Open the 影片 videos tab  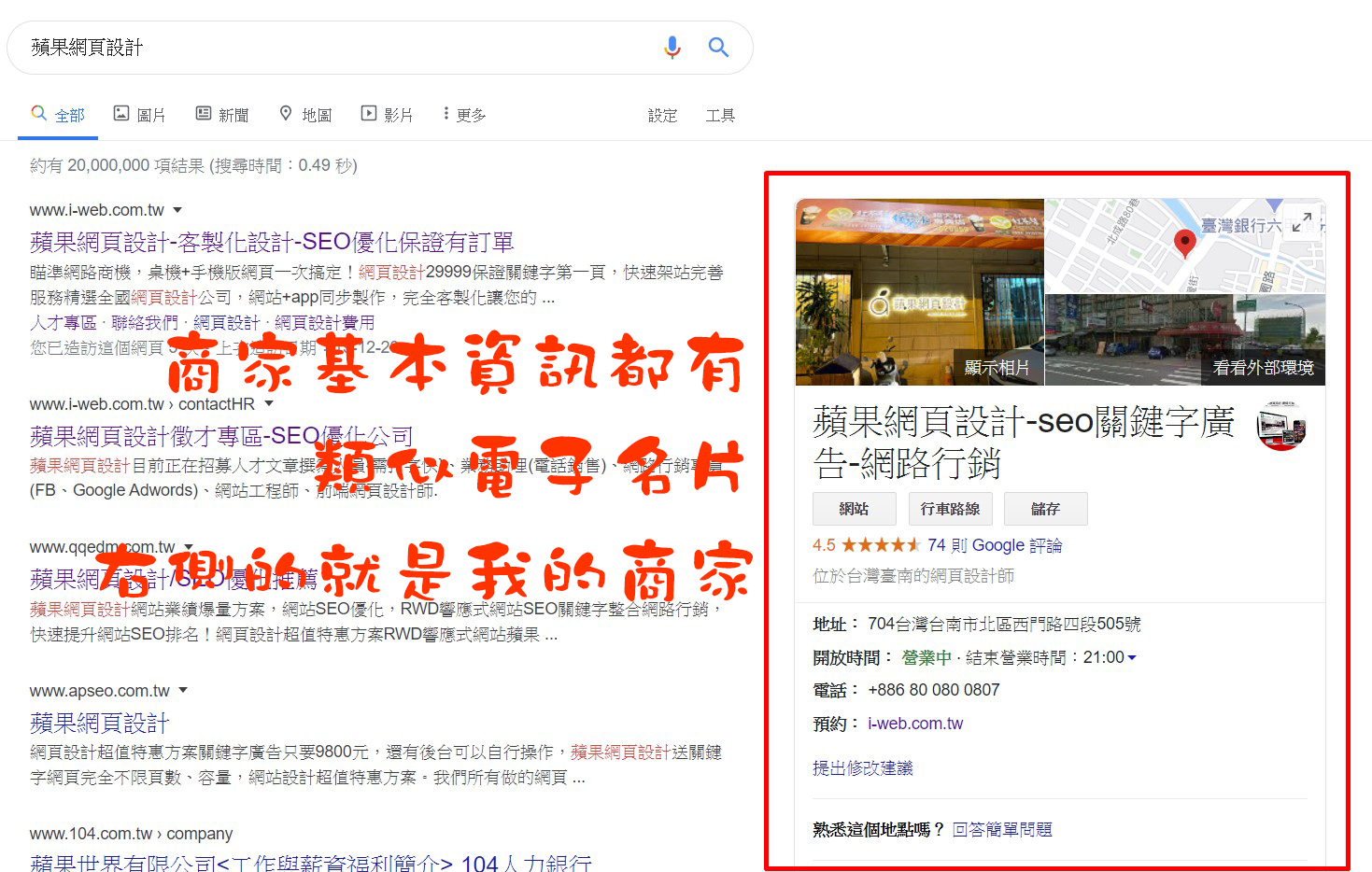387,115
